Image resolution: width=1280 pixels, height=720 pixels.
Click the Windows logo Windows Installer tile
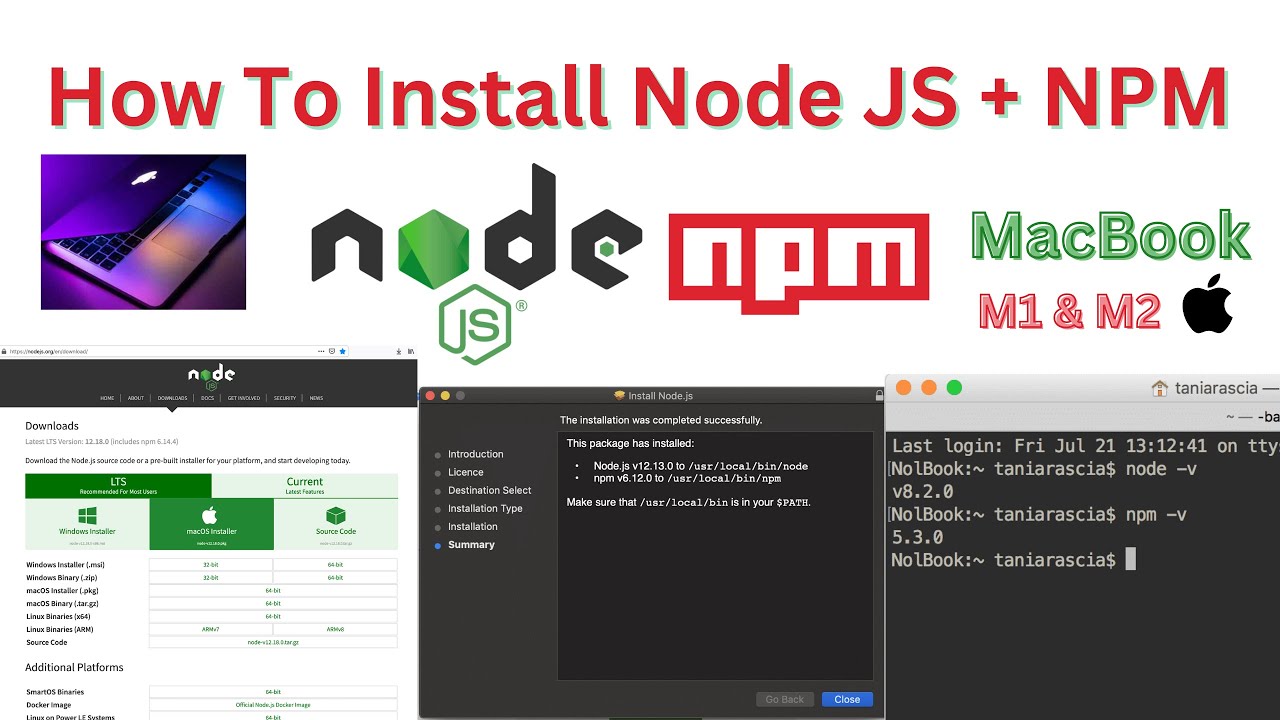pyautogui.click(x=87, y=524)
